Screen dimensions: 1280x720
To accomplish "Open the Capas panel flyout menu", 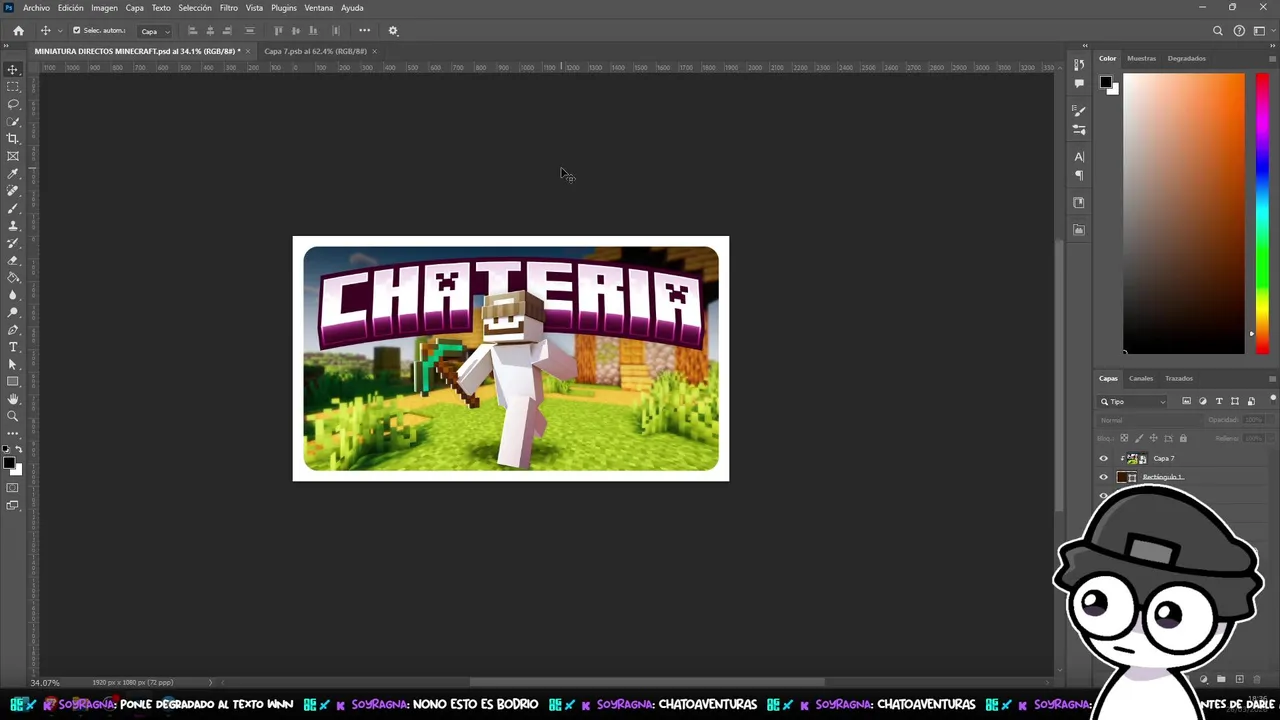I will coord(1272,379).
